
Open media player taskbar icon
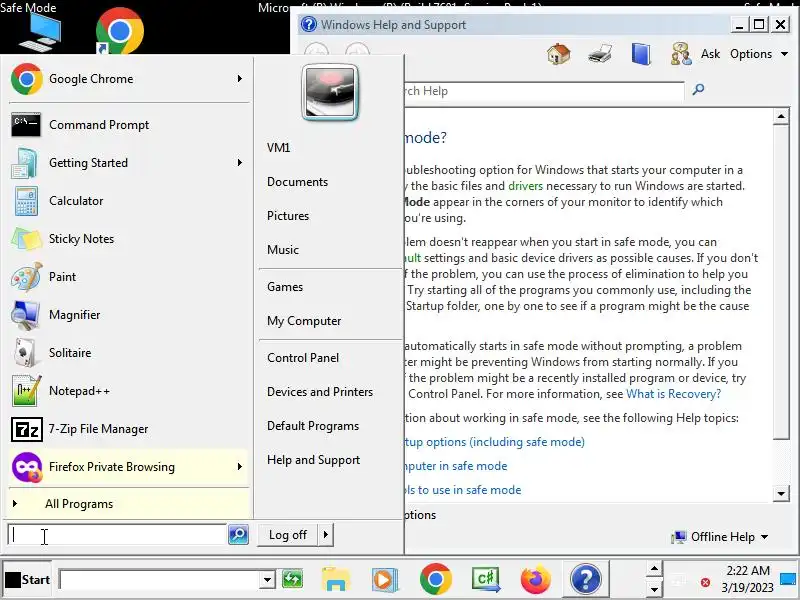coord(385,580)
